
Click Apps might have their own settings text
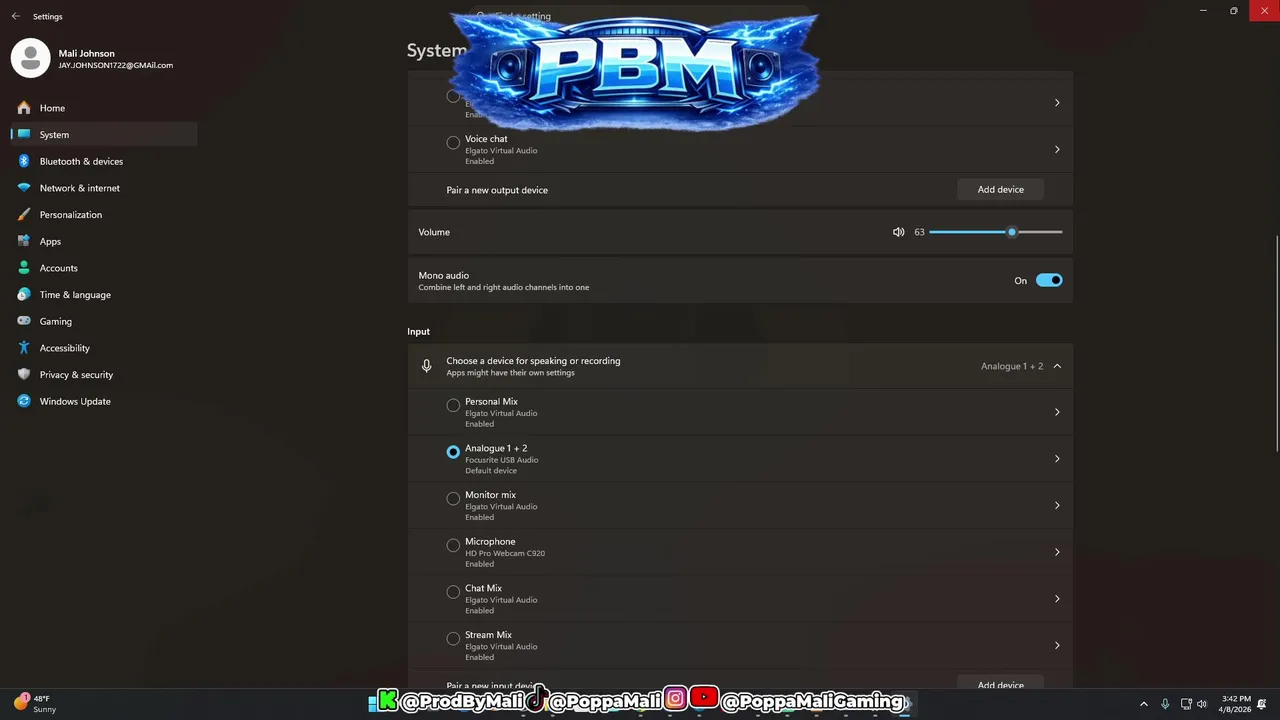pos(510,373)
